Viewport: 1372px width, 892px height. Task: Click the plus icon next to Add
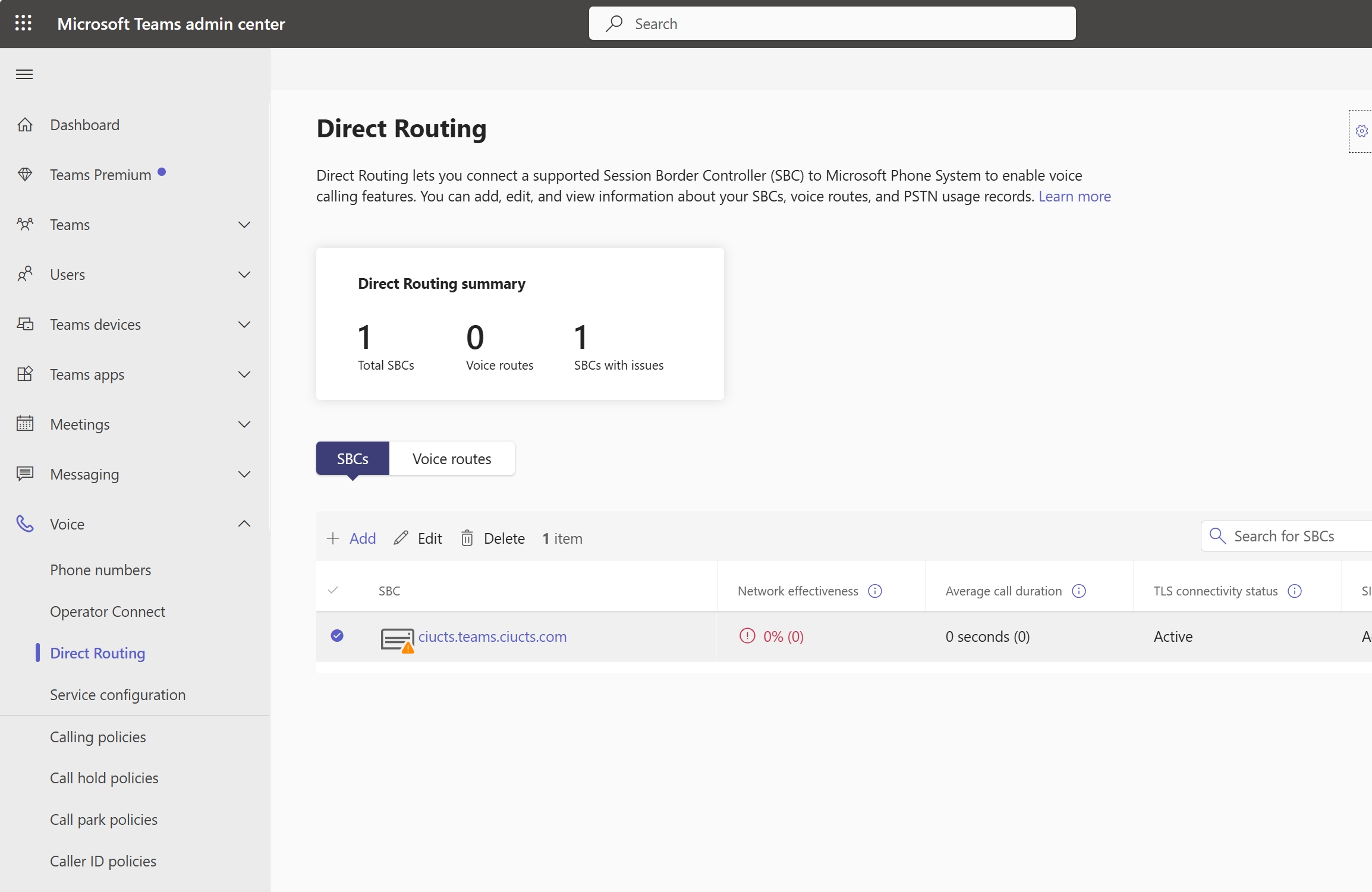333,538
